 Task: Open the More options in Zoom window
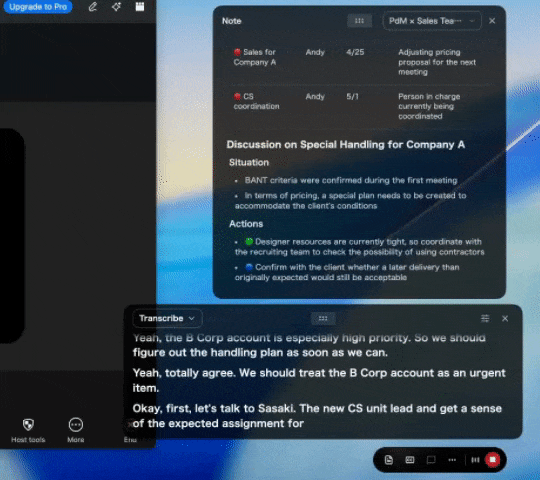(x=76, y=430)
